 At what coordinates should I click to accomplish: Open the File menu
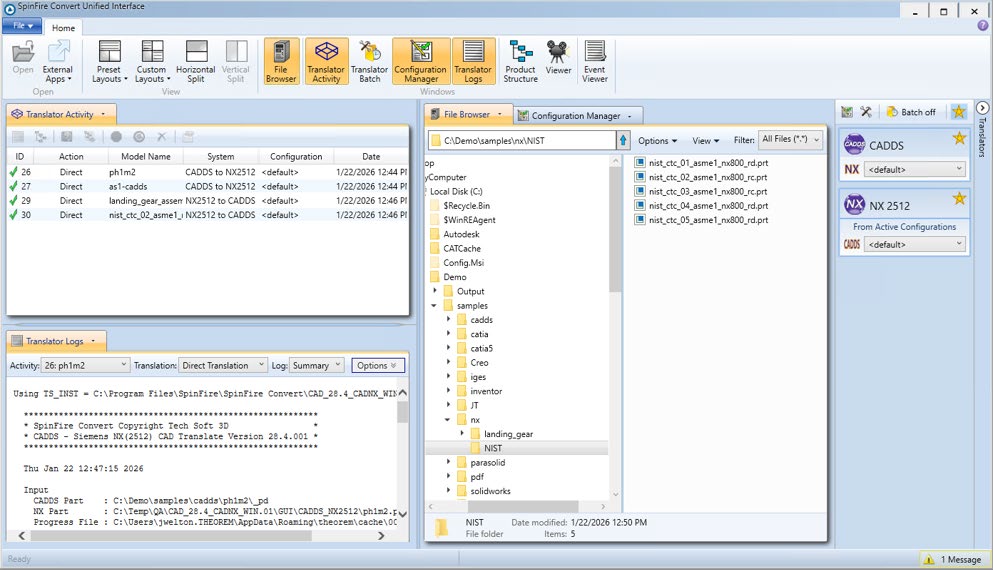[22, 25]
